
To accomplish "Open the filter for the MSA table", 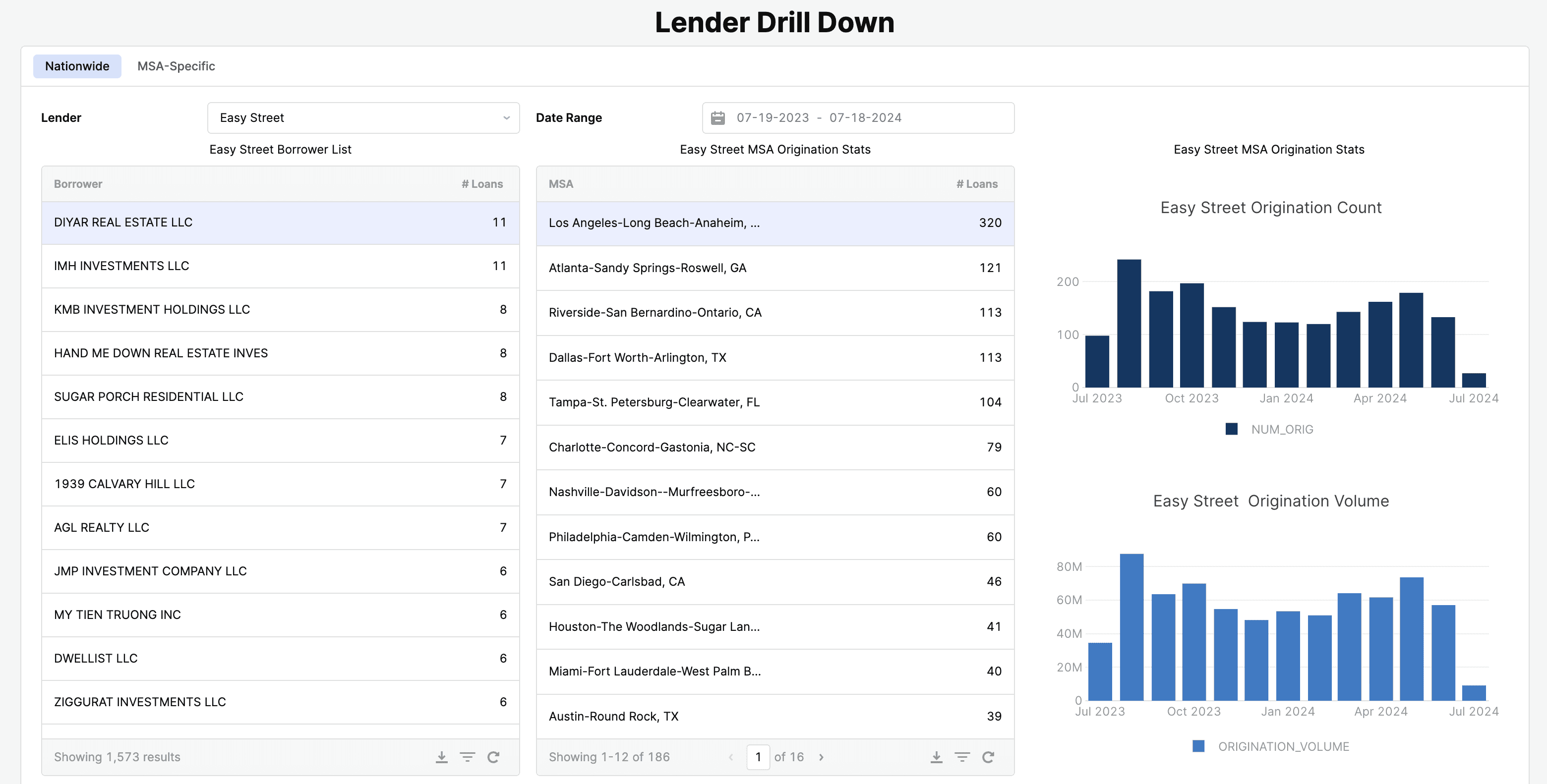I will (963, 757).
